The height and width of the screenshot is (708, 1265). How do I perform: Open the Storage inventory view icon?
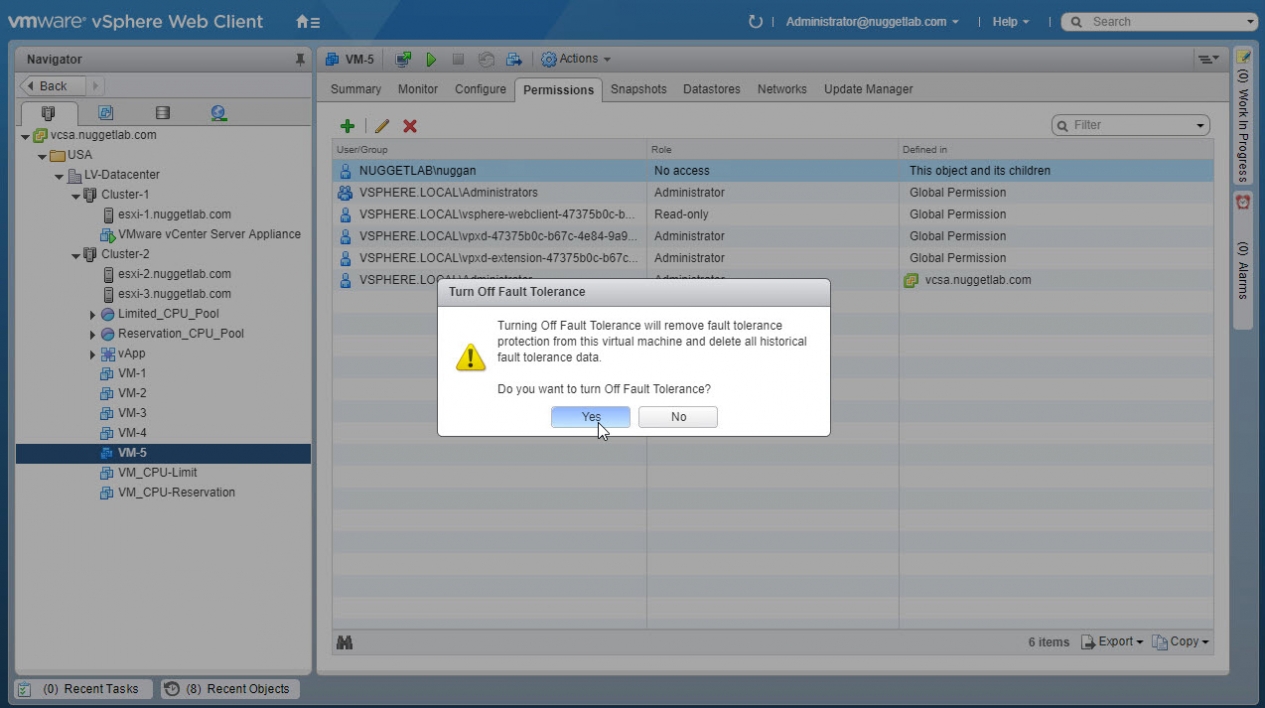tap(162, 113)
